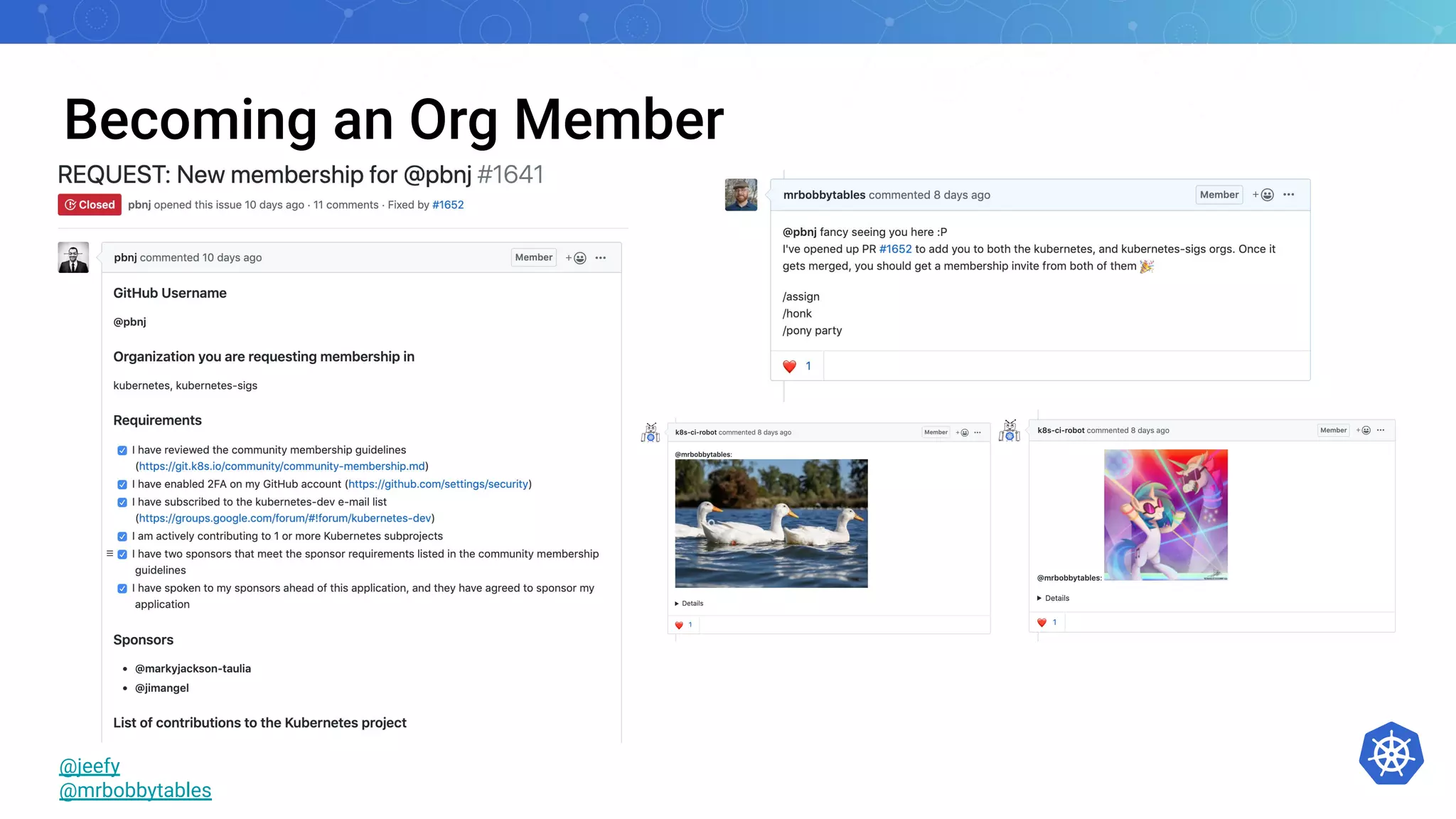
Task: Toggle the subscribed to kubernetes-dev e-mail list checkbox
Action: tap(122, 502)
